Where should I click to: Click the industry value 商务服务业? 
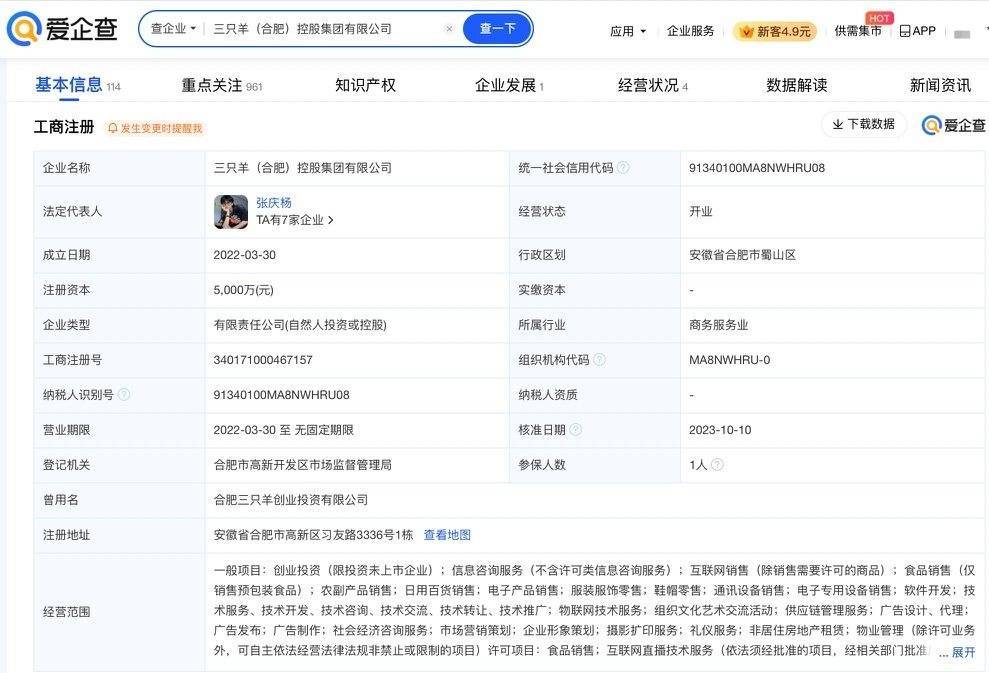(718, 325)
